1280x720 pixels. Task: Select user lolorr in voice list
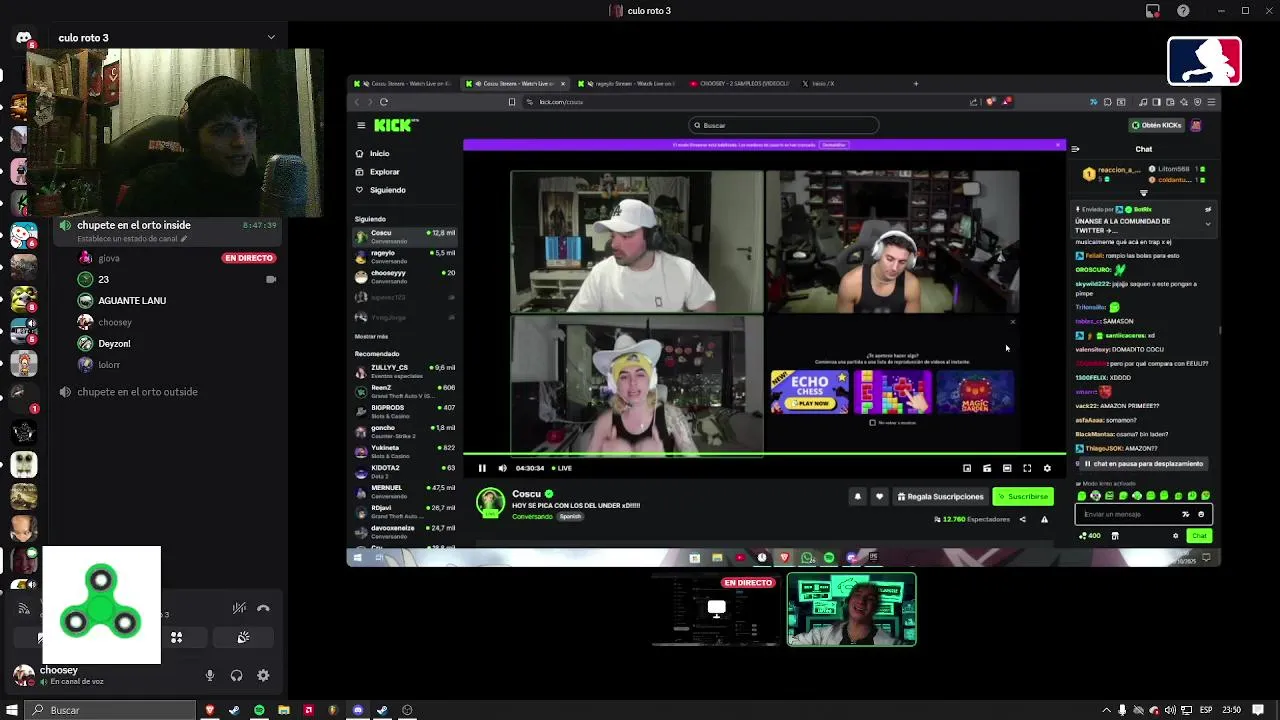click(109, 365)
